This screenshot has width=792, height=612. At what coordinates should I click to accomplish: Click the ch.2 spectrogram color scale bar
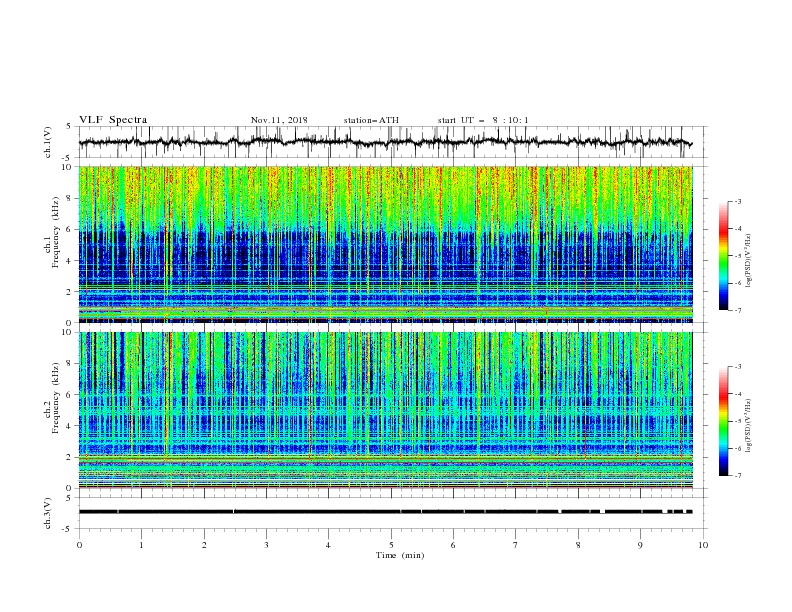(724, 421)
